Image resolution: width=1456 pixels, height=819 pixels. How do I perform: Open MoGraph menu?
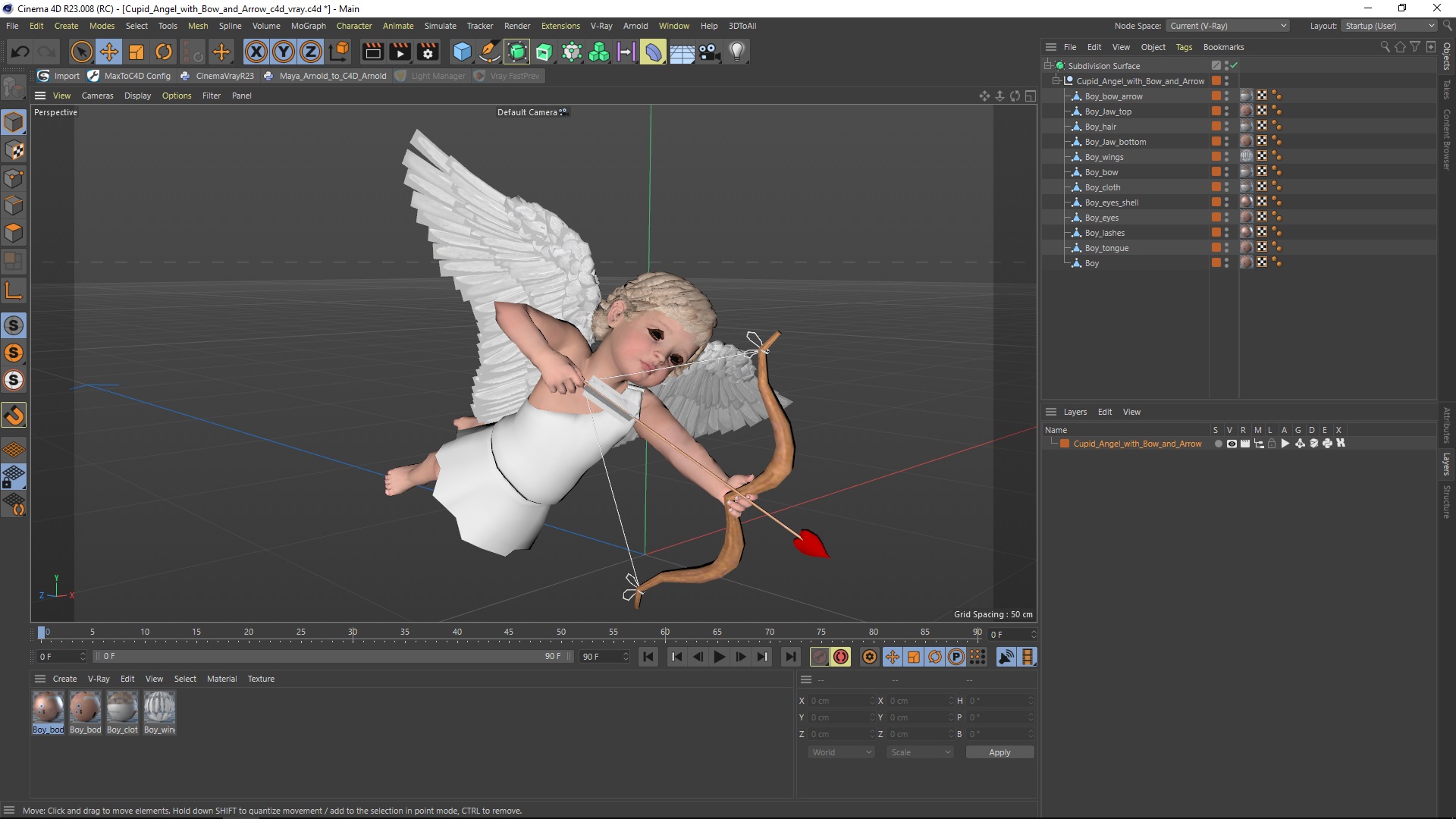[x=308, y=26]
